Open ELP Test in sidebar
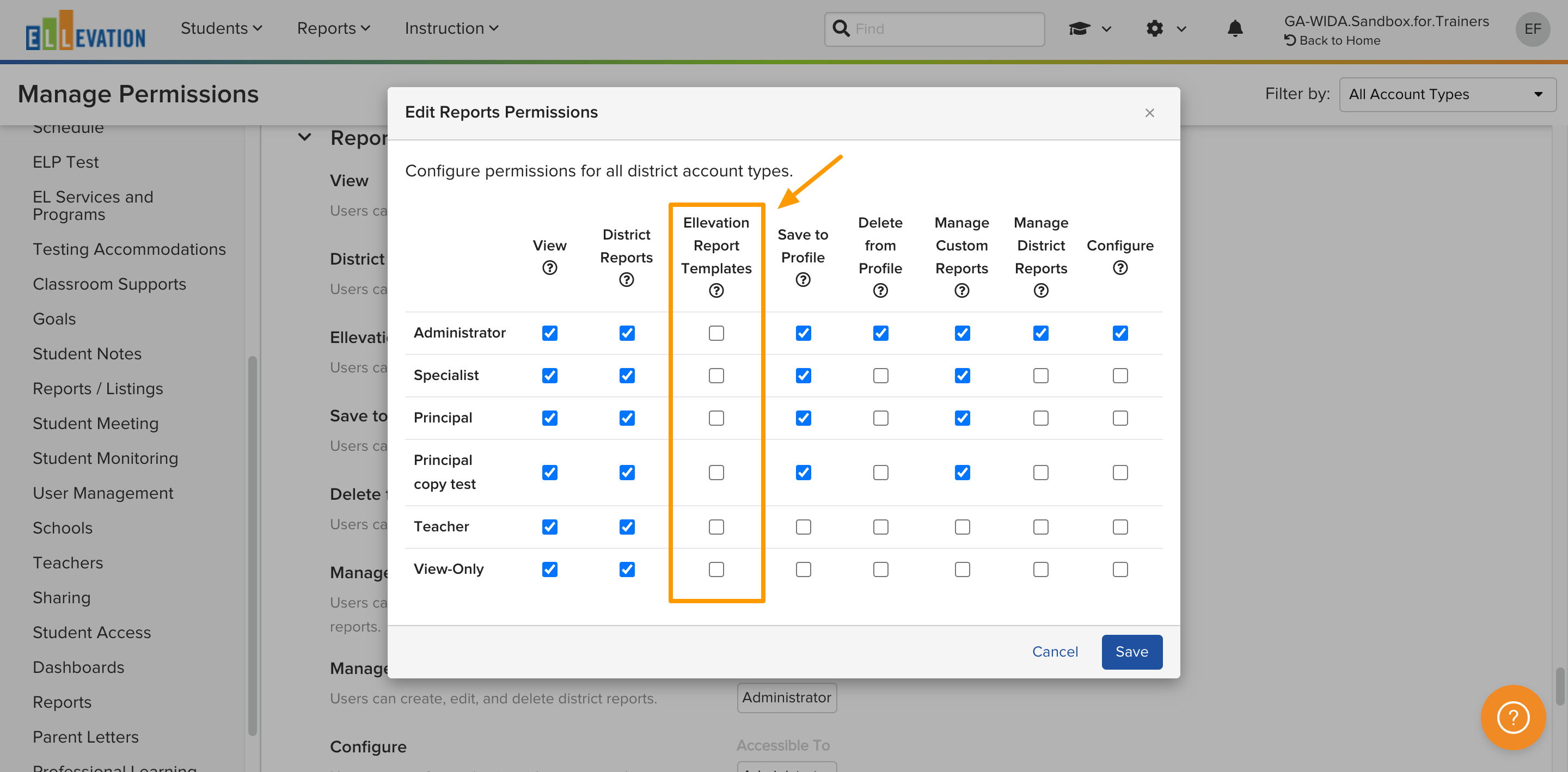 (x=65, y=162)
